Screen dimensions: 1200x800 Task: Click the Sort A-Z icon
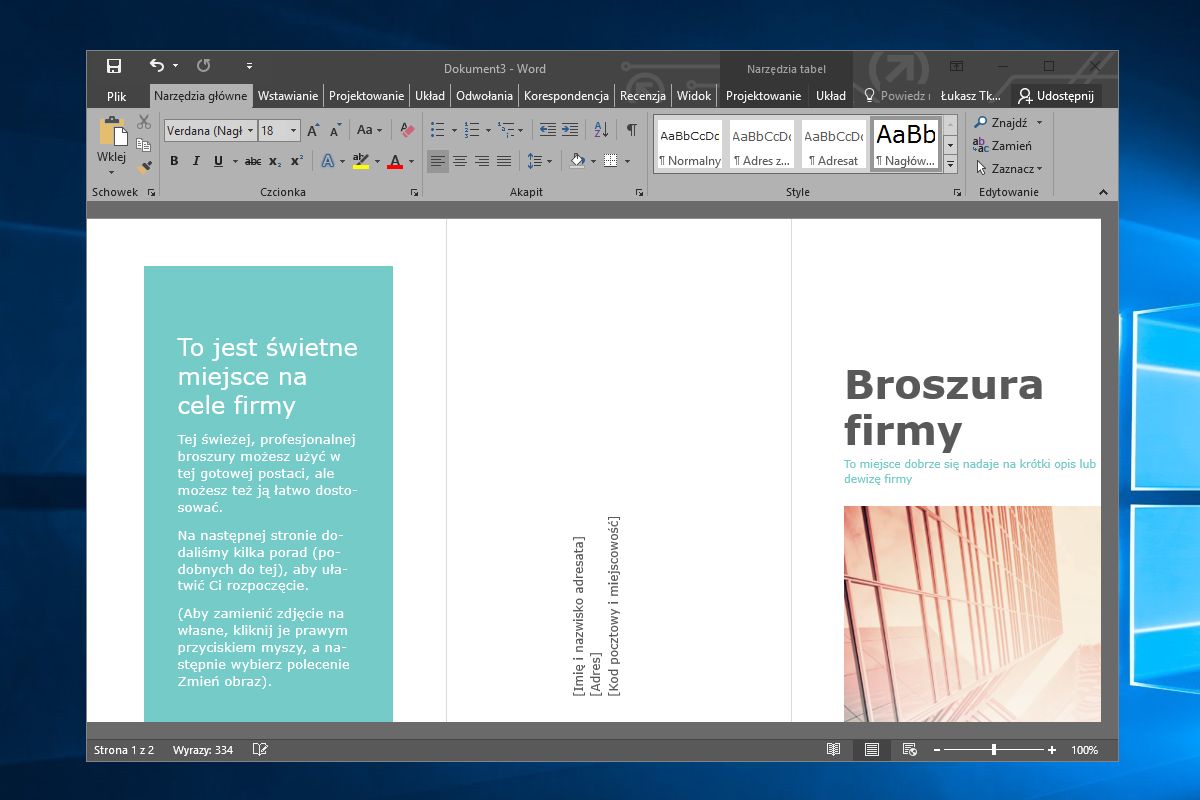[601, 130]
